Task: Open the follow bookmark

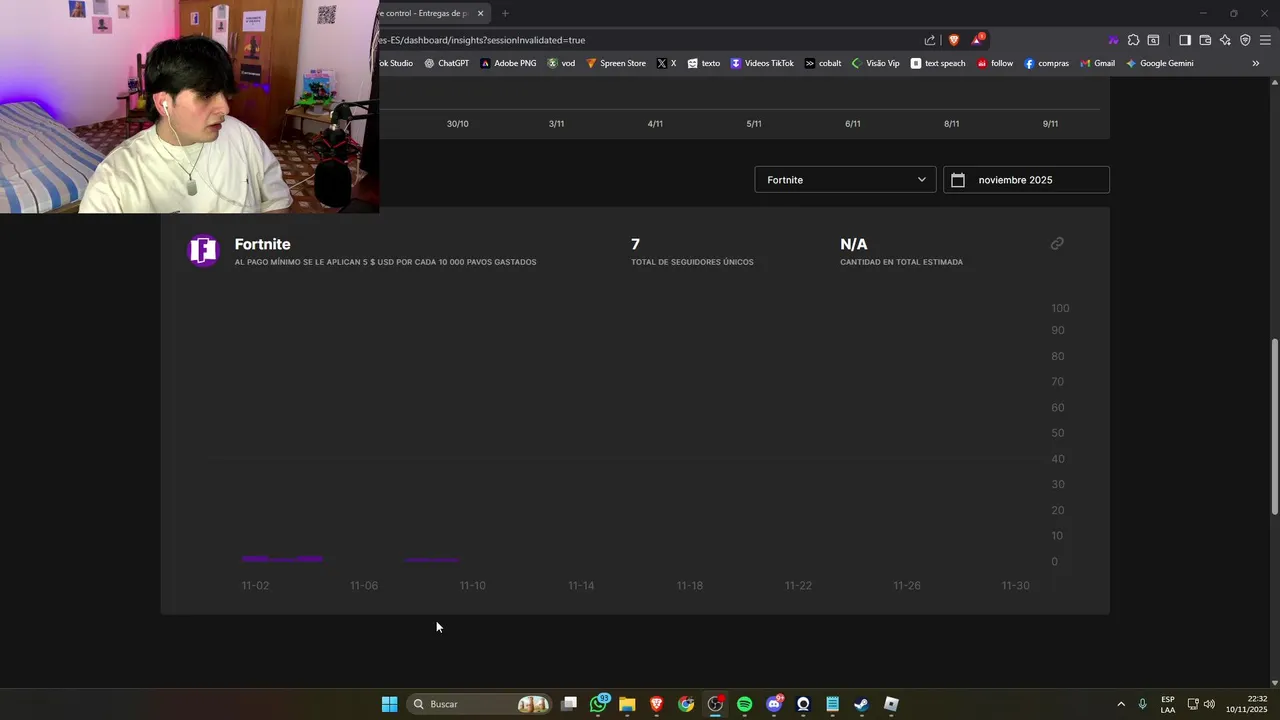Action: tap(995, 63)
